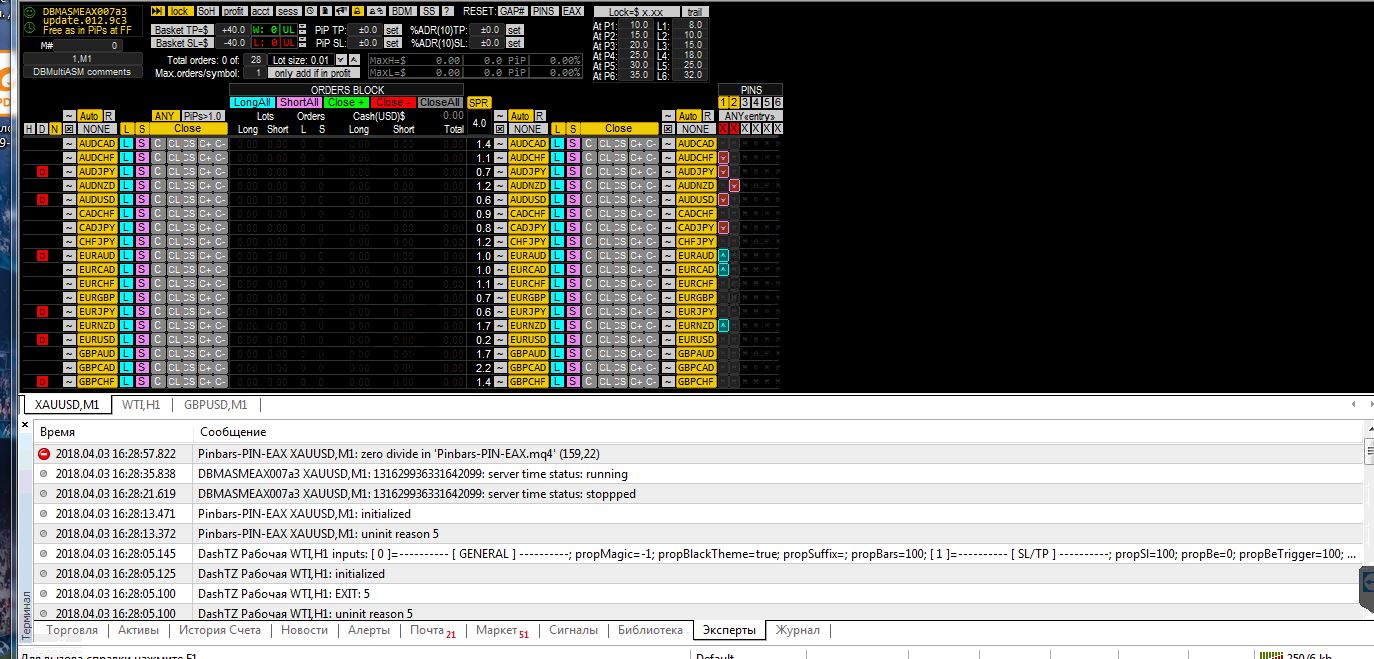1374x659 pixels.
Task: Click the red Close - button
Action: tap(393, 102)
